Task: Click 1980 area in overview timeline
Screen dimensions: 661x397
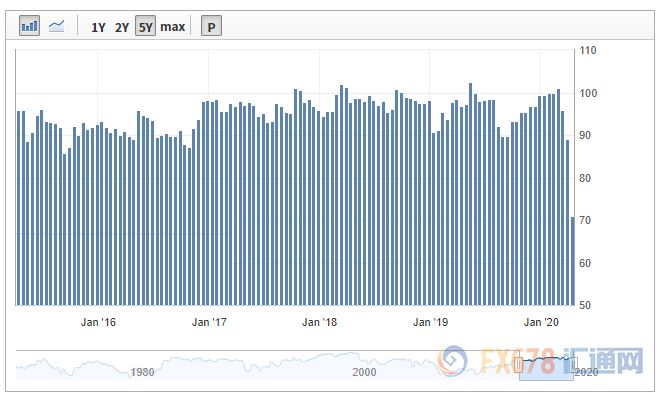Action: click(142, 372)
